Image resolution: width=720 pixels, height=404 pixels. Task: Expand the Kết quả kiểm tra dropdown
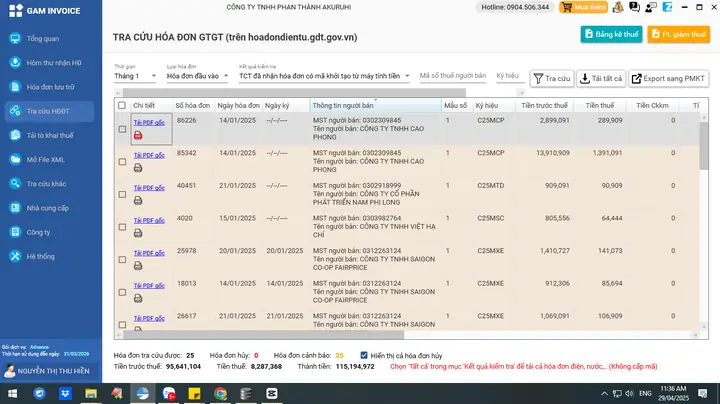(x=324, y=76)
